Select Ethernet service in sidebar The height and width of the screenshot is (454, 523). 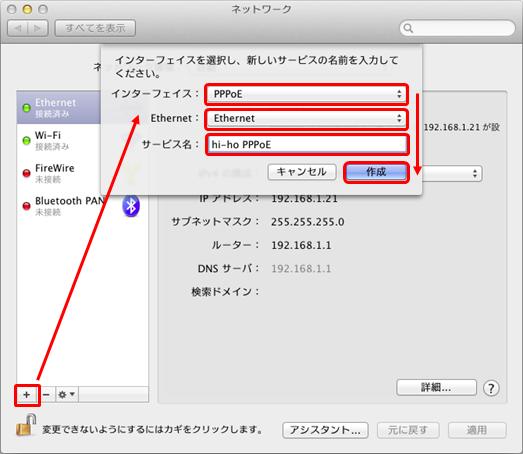59,108
